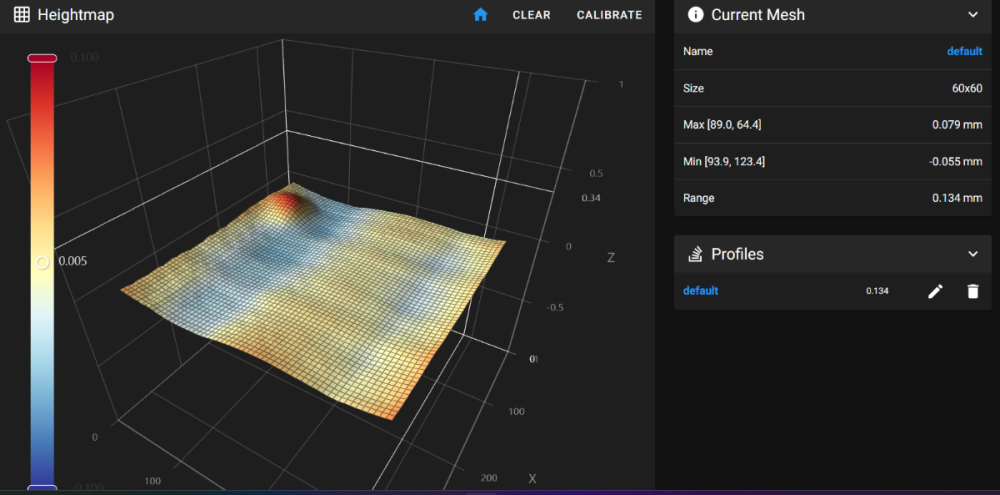Click the Range 0.134 mm row
The height and width of the screenshot is (495, 1000).
pos(832,198)
